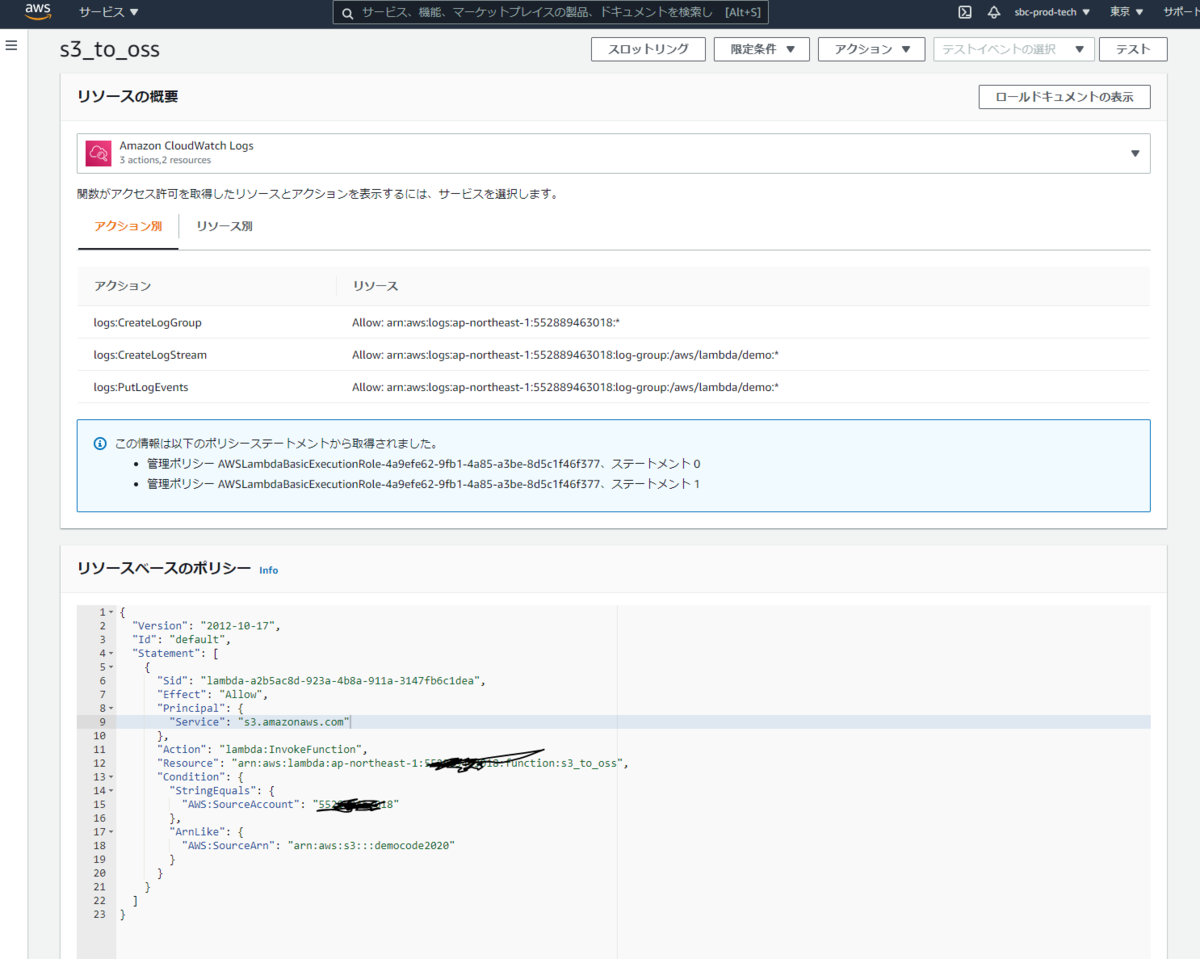Click the "Version": "2012-10-17" line
Viewport: 1200px width, 959px height.
[207, 625]
